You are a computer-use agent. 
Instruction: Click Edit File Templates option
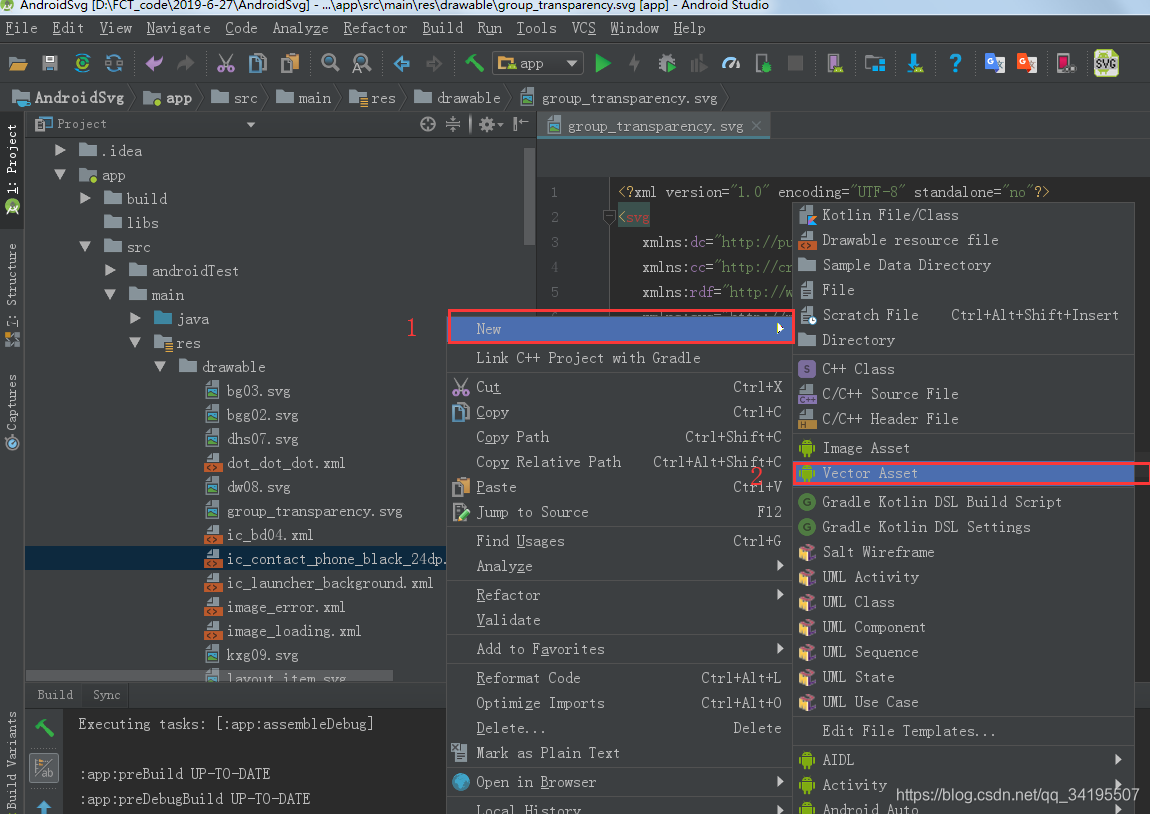point(964,731)
